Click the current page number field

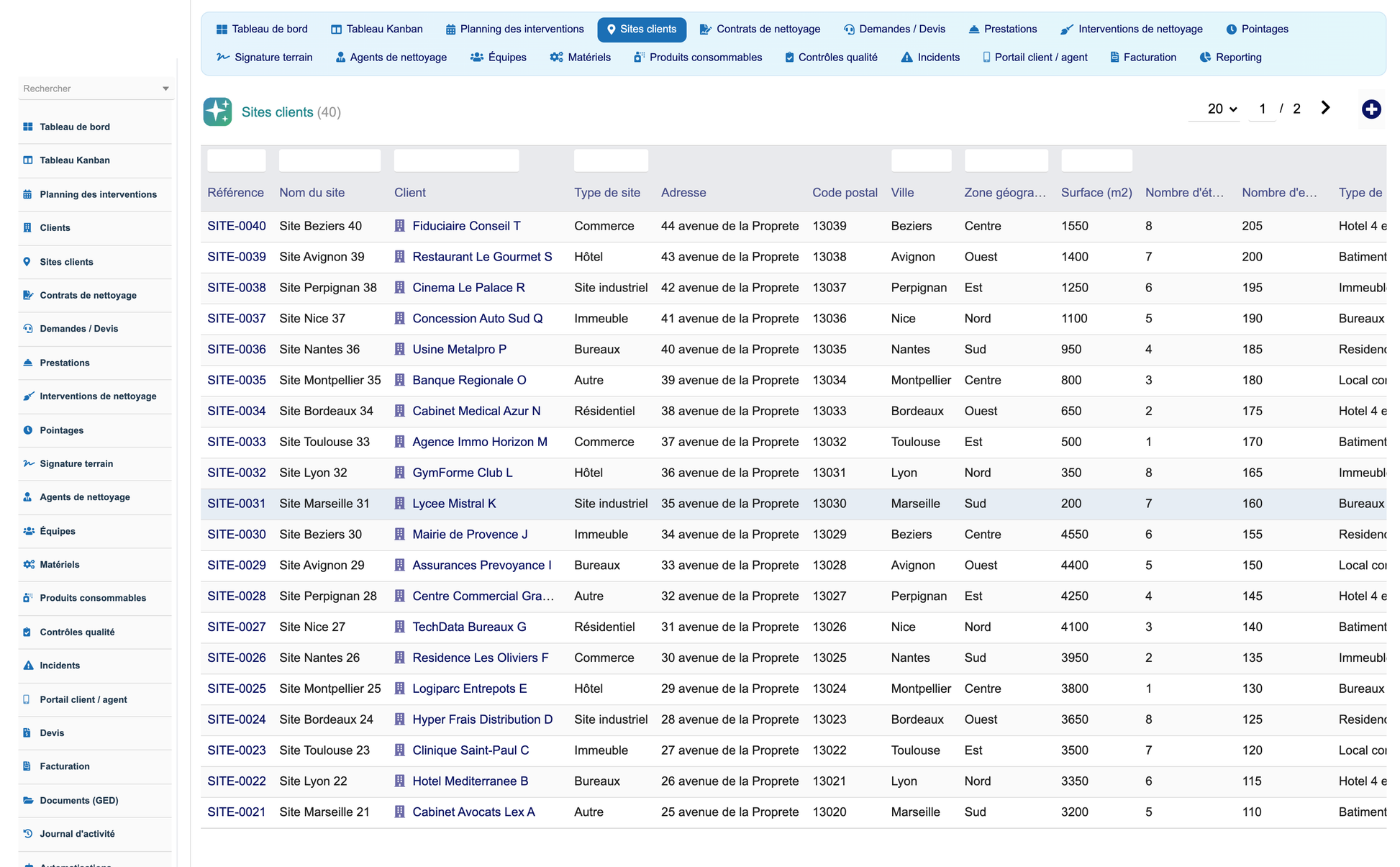point(1262,109)
